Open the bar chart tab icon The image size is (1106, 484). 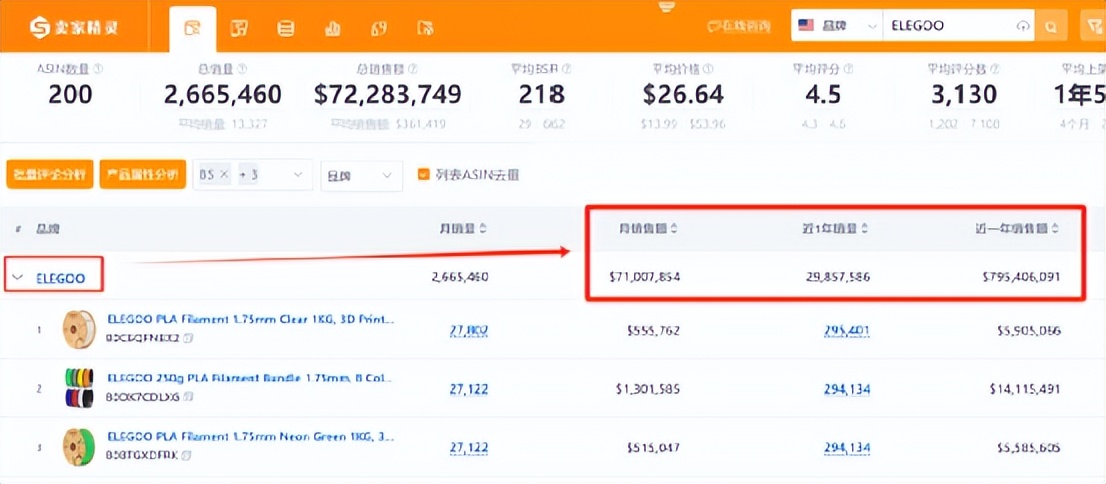(332, 28)
